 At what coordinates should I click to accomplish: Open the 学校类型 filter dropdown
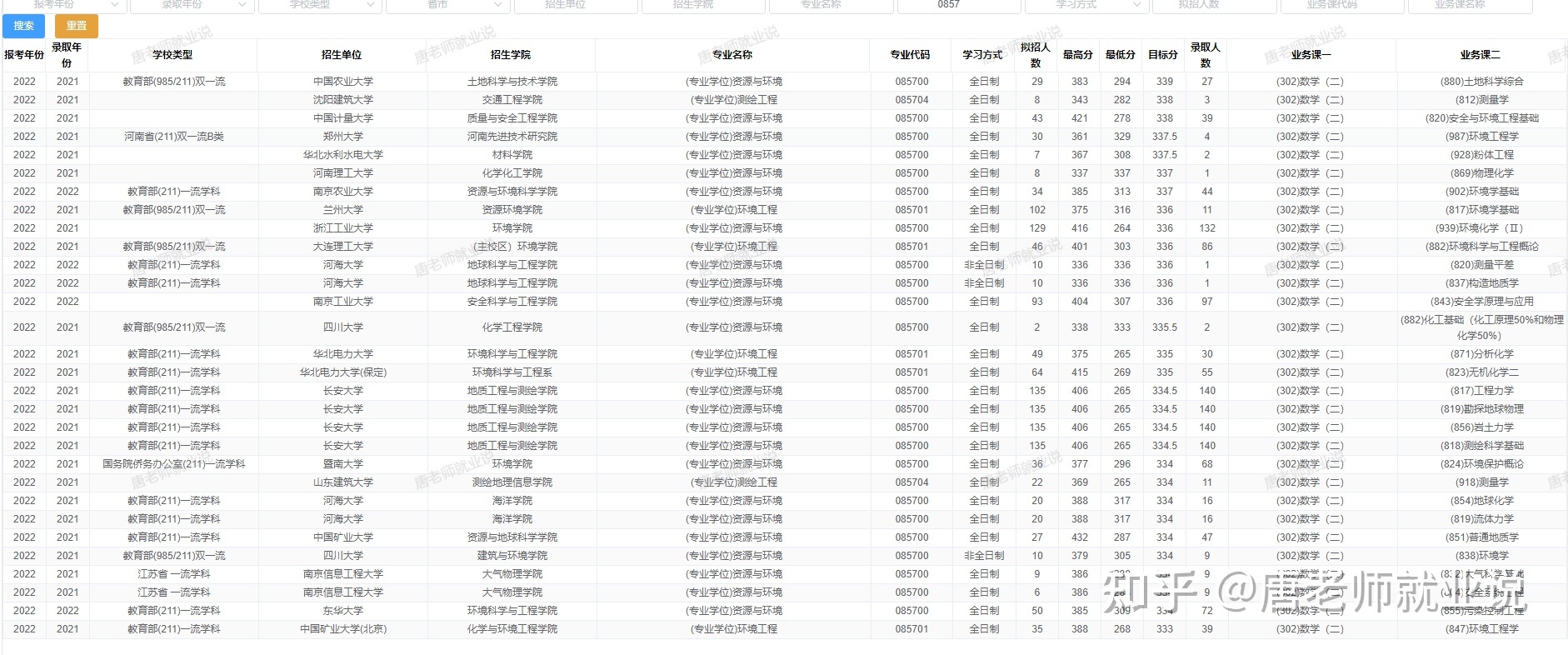[321, 5]
